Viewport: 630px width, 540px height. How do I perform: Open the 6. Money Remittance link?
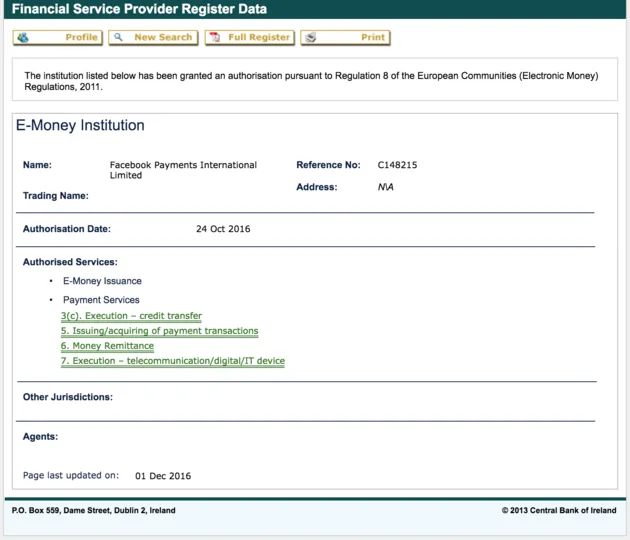(107, 346)
